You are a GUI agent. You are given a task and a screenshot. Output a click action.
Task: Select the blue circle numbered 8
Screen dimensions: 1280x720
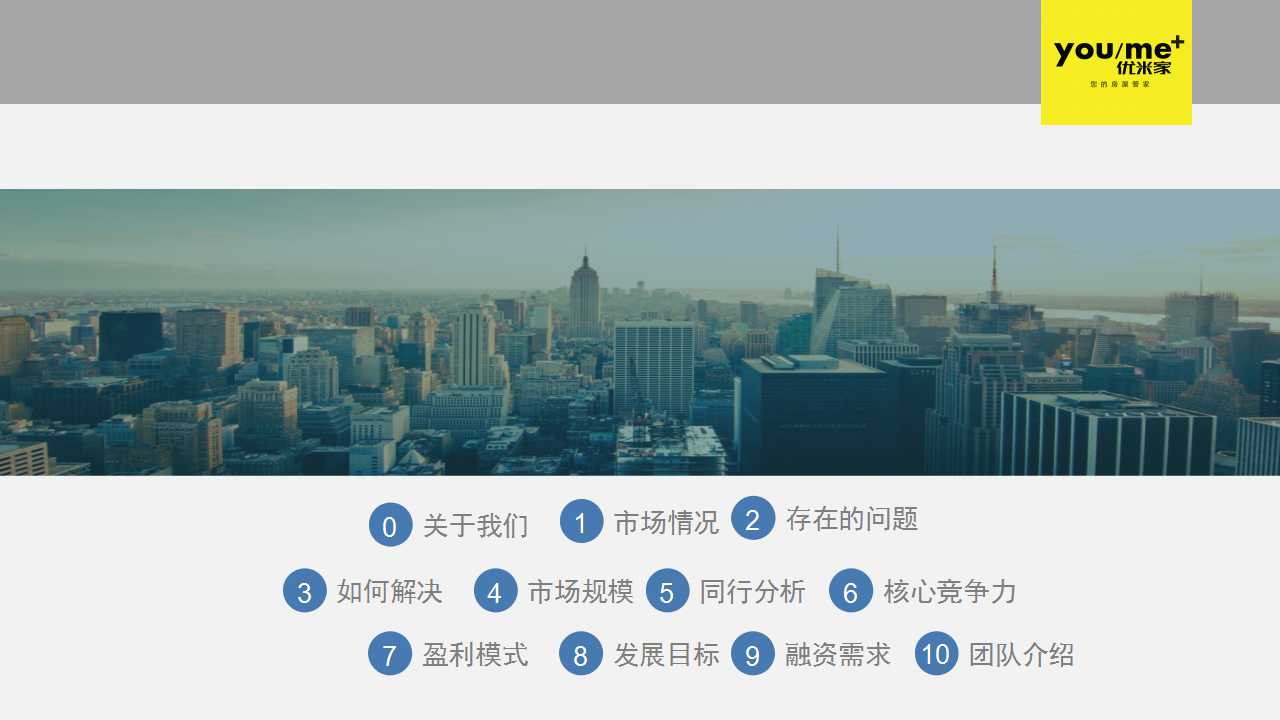(581, 654)
